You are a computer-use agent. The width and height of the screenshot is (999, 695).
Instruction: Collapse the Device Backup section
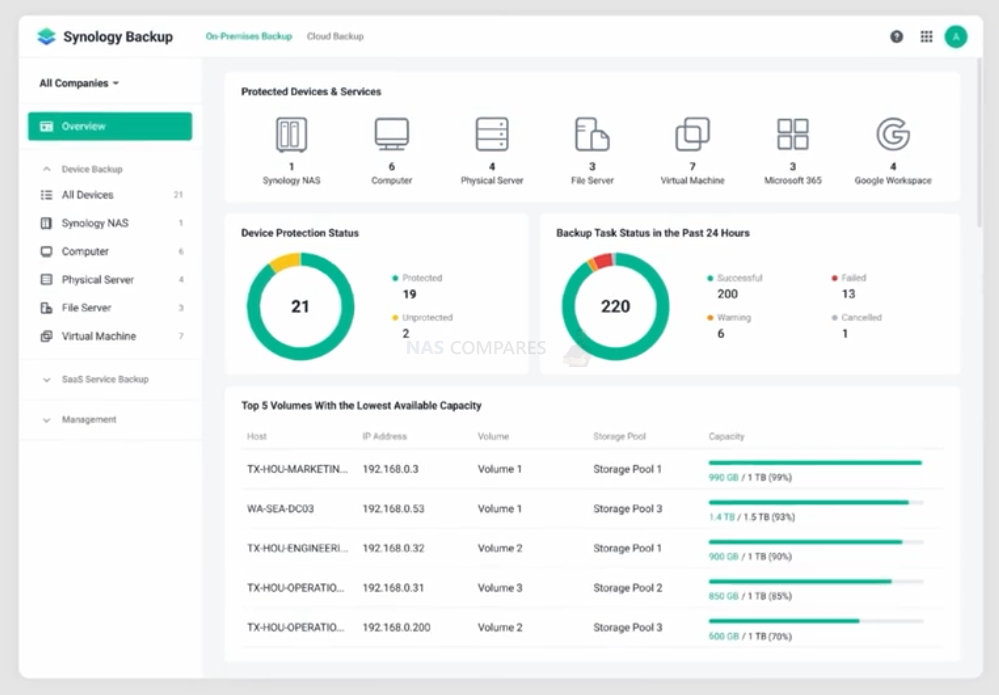(47, 169)
